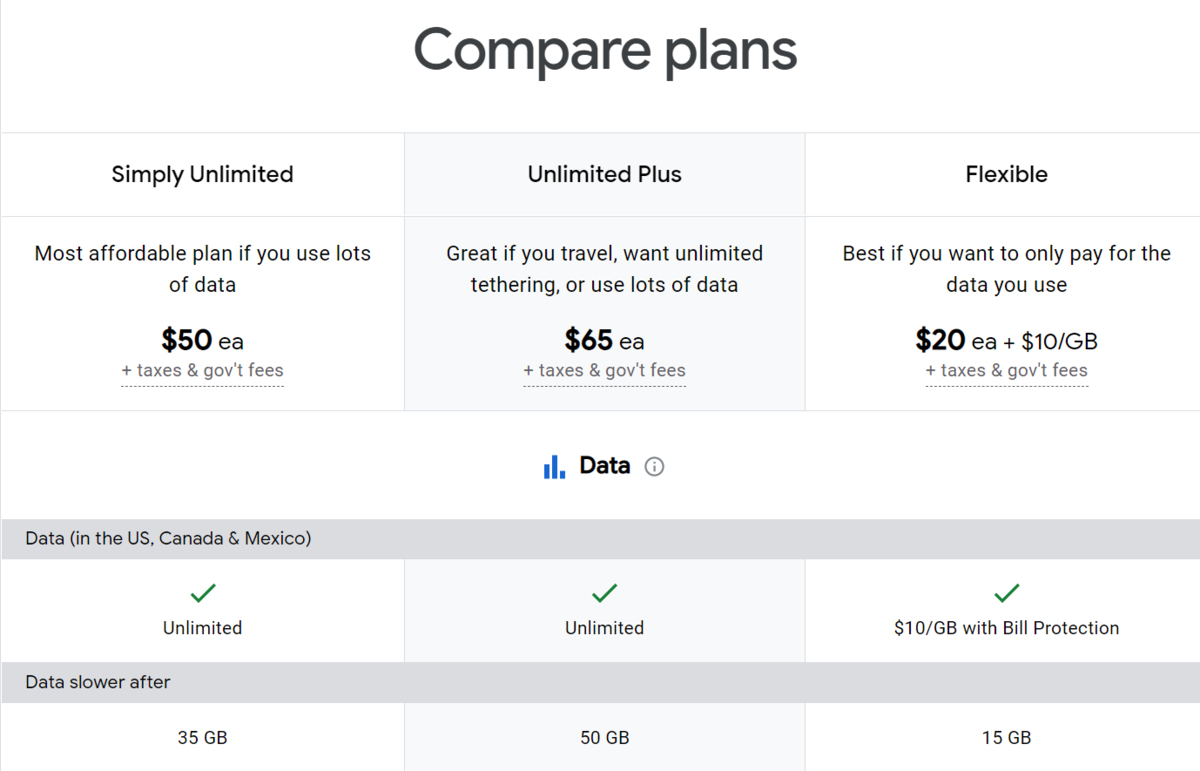Screen dimensions: 1200x771
Task: Open taxes and fees details under Simply Unlimited
Action: [x=202, y=370]
